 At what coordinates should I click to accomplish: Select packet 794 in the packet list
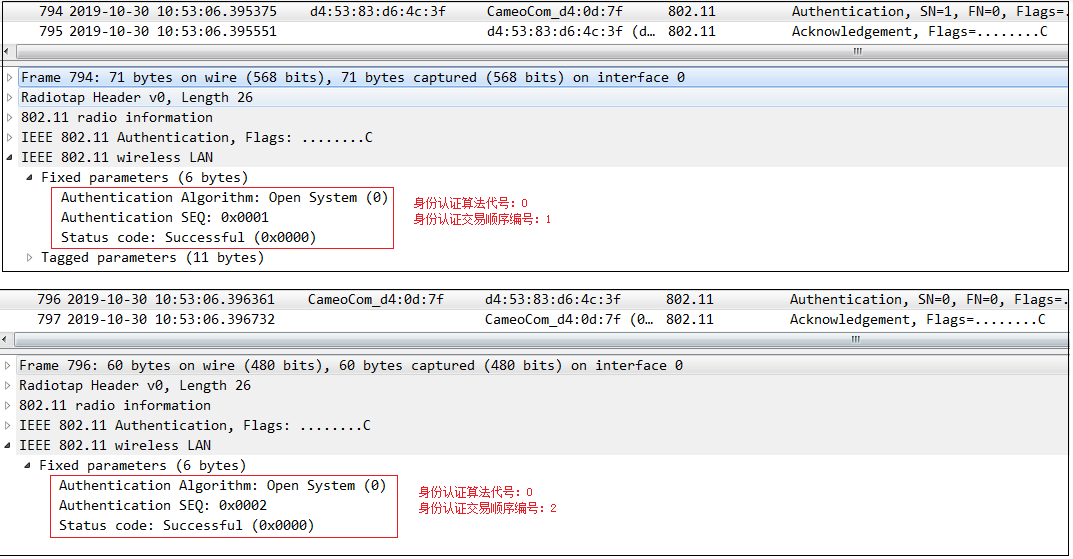[535, 12]
